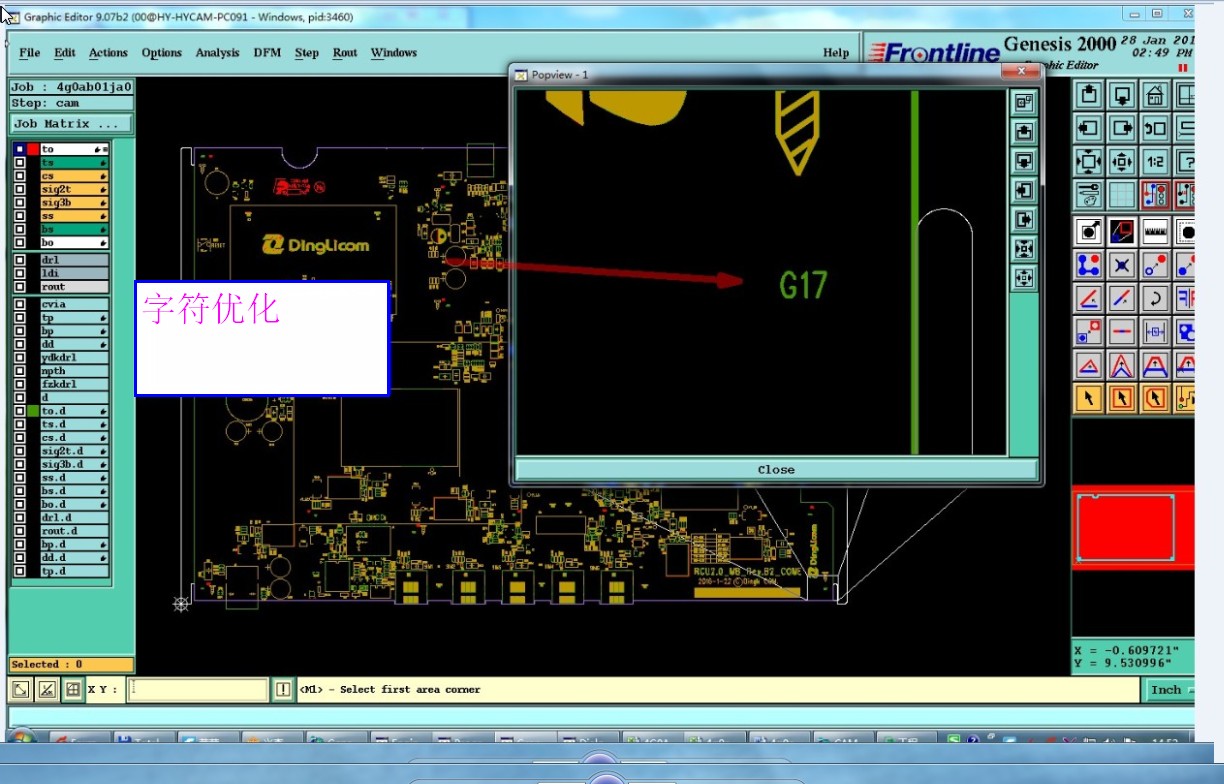Toggle display checkbox for layer rout
Screen dimensions: 1224x784
[x=19, y=287]
